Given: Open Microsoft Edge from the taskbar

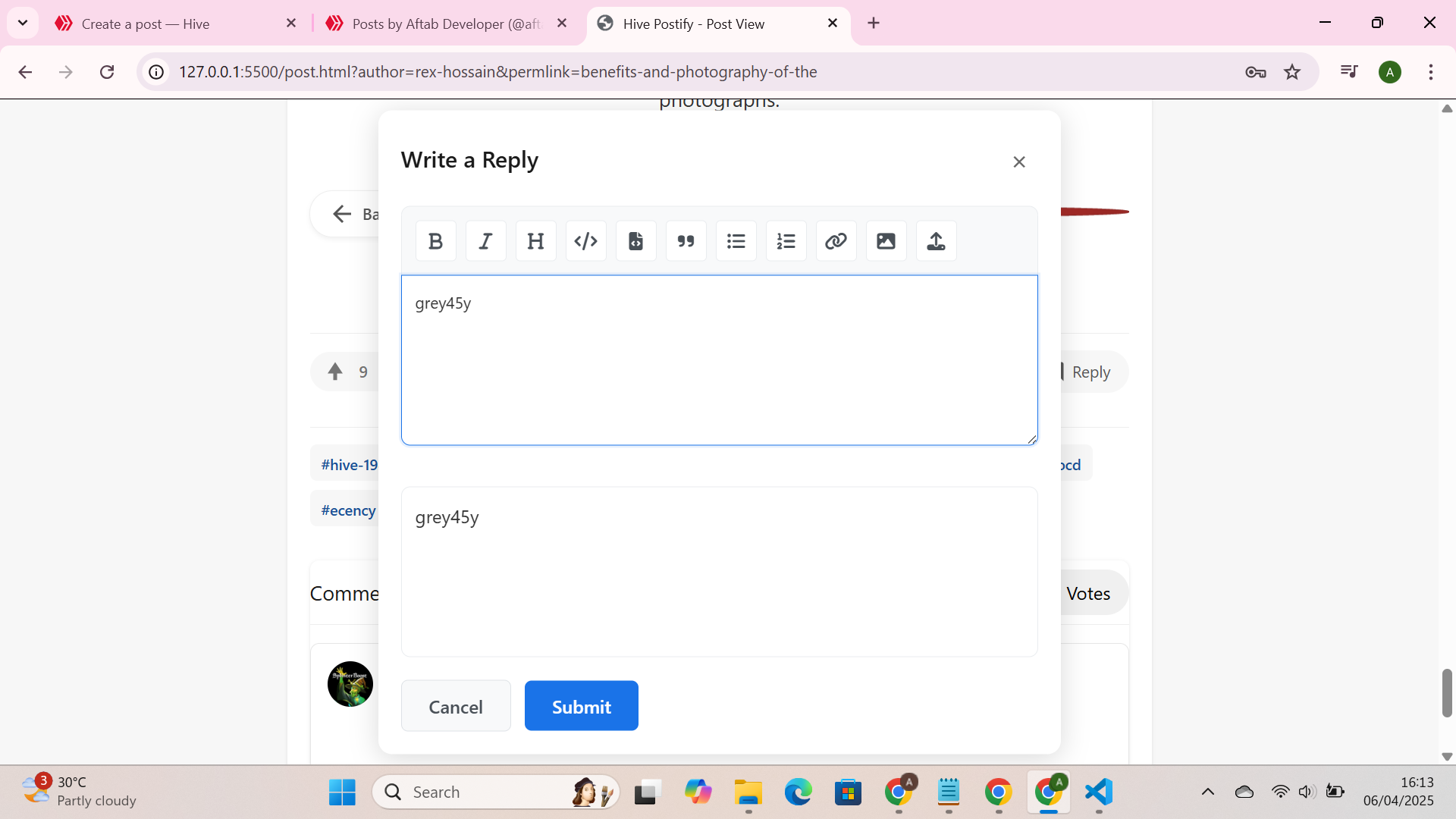Looking at the screenshot, I should tap(798, 792).
